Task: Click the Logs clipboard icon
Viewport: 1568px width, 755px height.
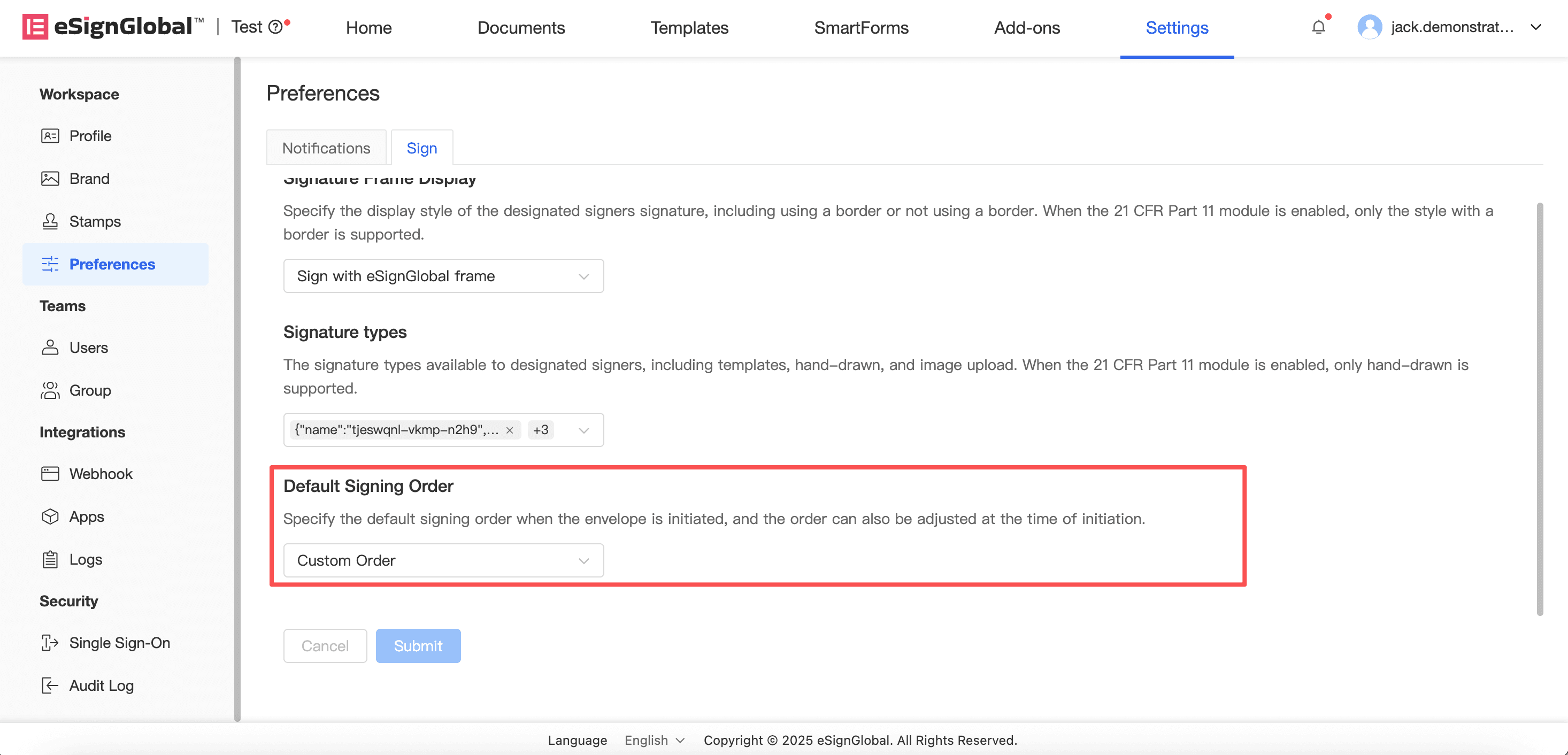Action: (50, 559)
